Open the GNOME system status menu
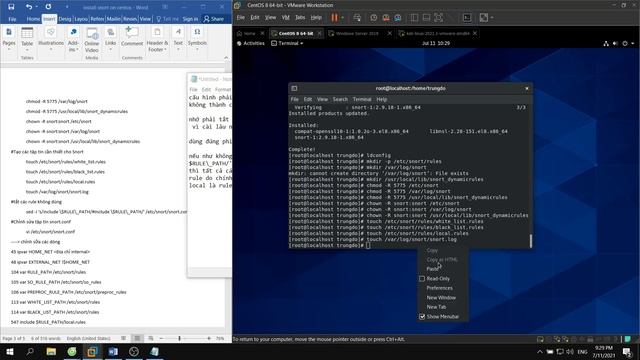The image size is (640, 360). pos(619,43)
